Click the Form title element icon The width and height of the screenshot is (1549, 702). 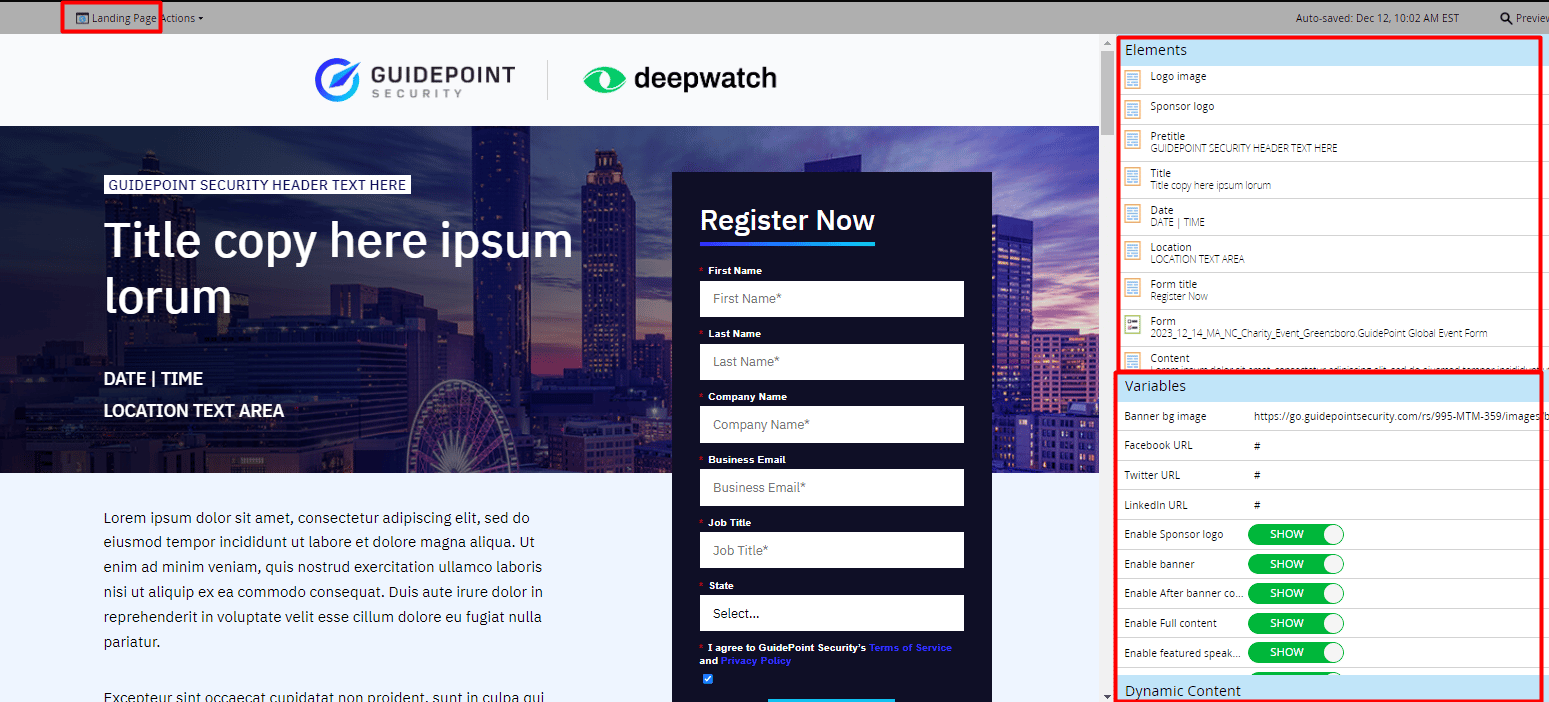click(1132, 288)
